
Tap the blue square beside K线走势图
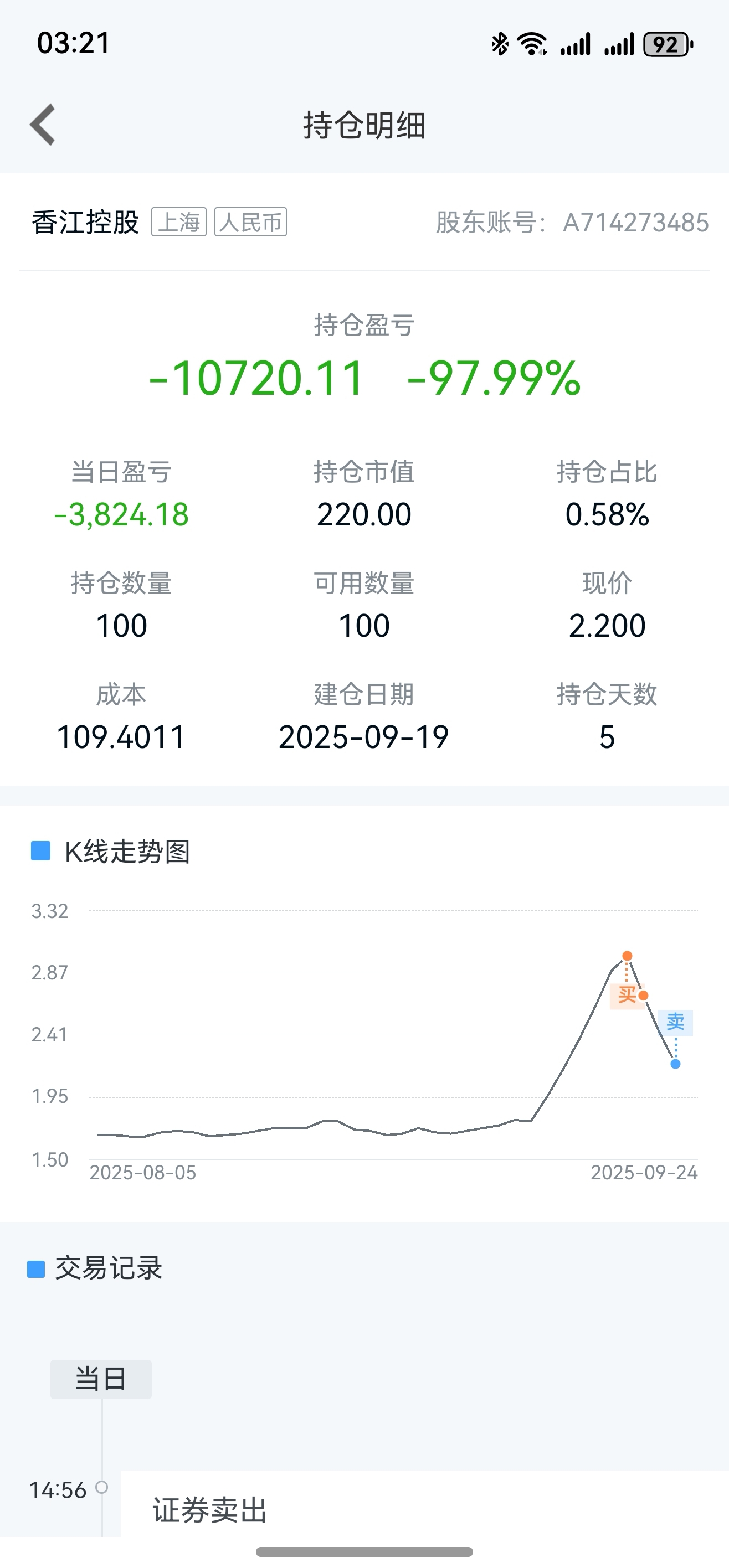[41, 850]
